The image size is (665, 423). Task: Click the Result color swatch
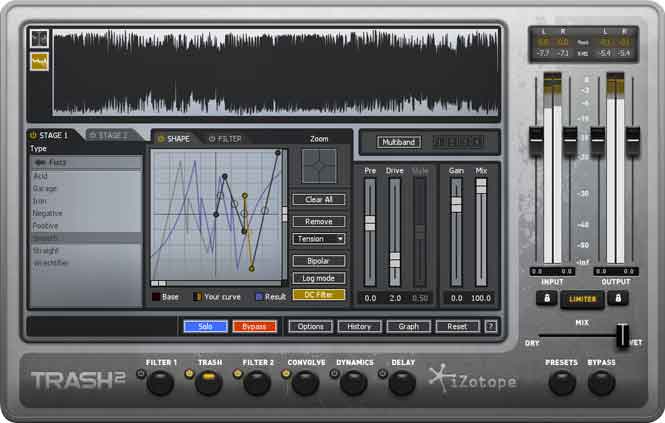(x=259, y=297)
